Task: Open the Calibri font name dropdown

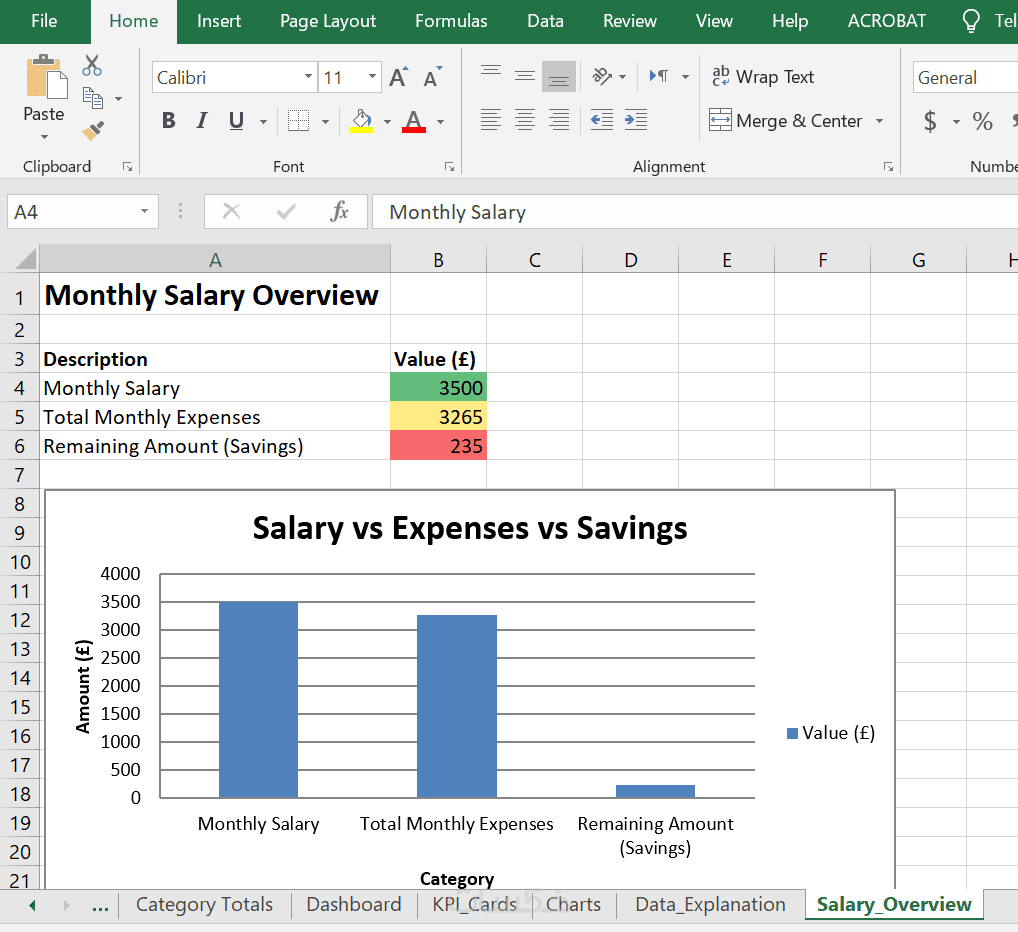Action: pos(308,77)
